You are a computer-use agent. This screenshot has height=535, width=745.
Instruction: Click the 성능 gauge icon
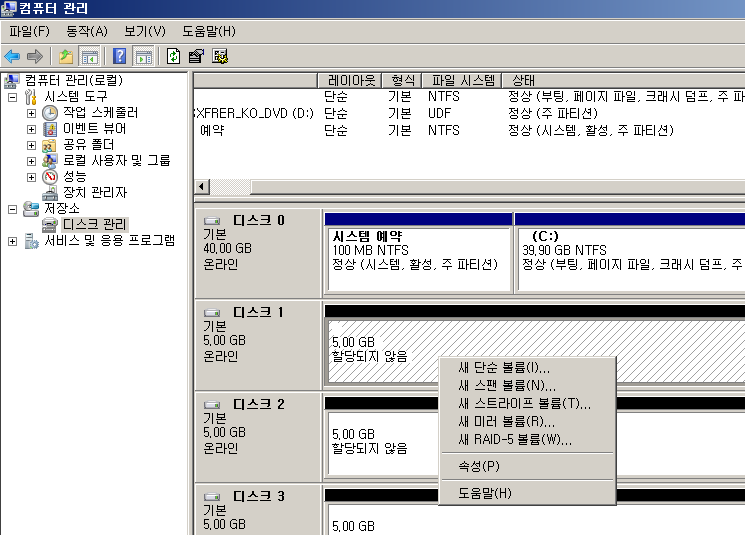click(50, 177)
